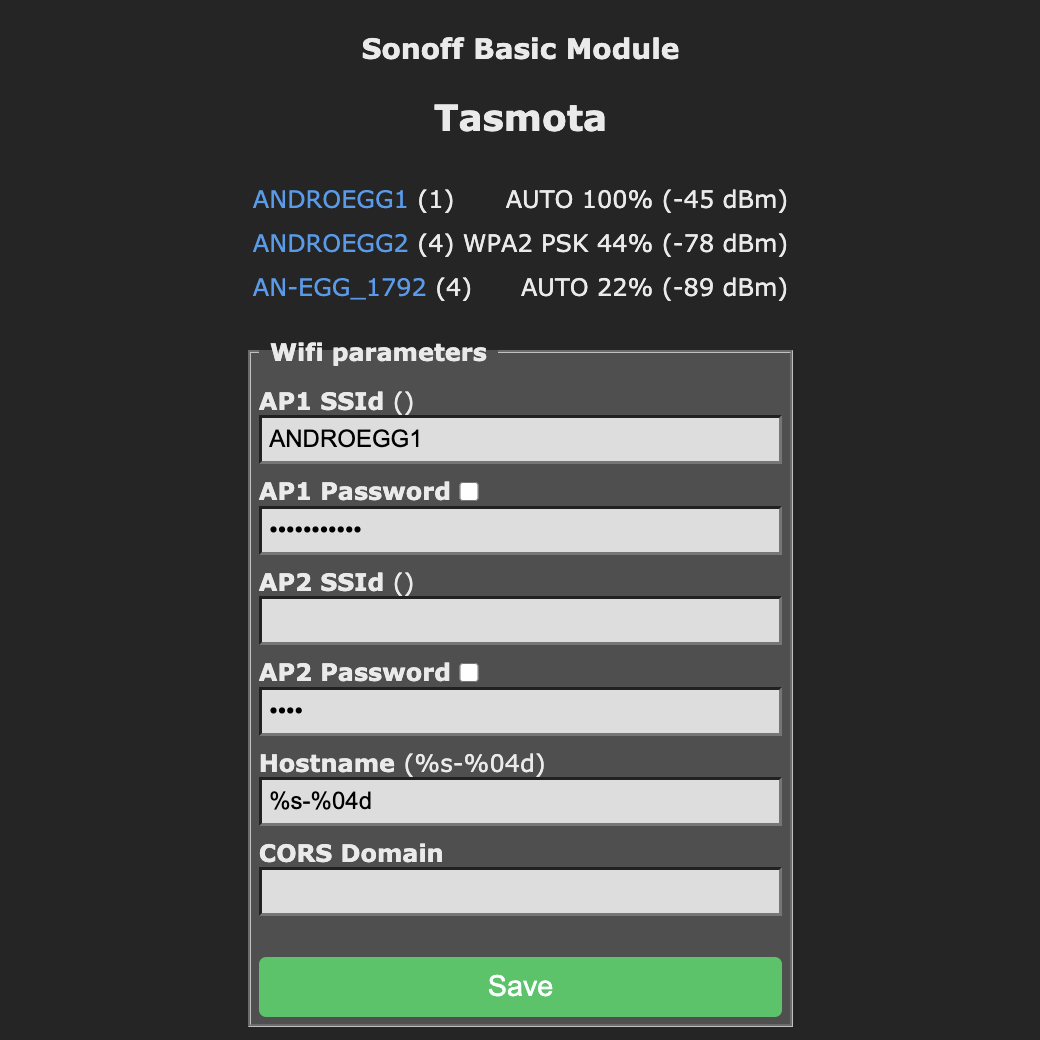1040x1040 pixels.
Task: Choose the ANDROEGG2 WiFi network
Action: (x=330, y=244)
